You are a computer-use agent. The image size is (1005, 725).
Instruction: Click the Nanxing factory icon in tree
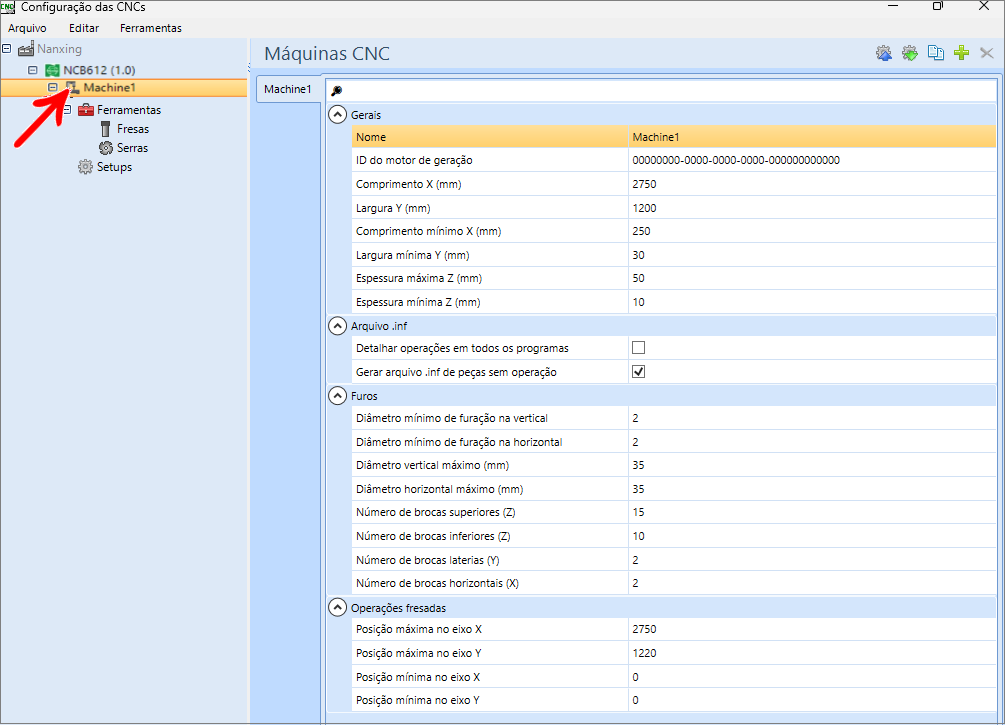26,49
